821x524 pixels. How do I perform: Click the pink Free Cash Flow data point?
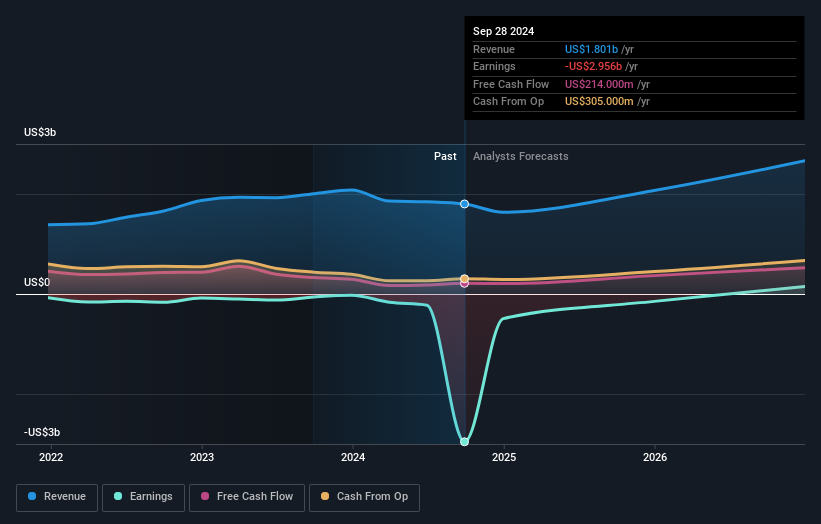(x=464, y=284)
